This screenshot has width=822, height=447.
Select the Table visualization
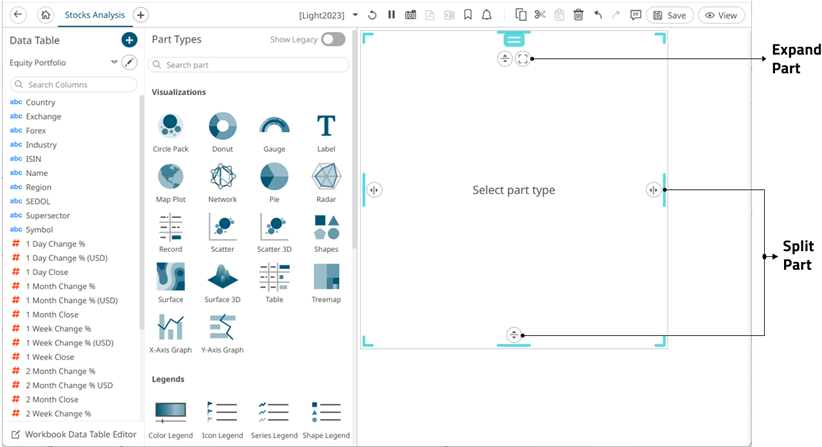click(x=274, y=283)
